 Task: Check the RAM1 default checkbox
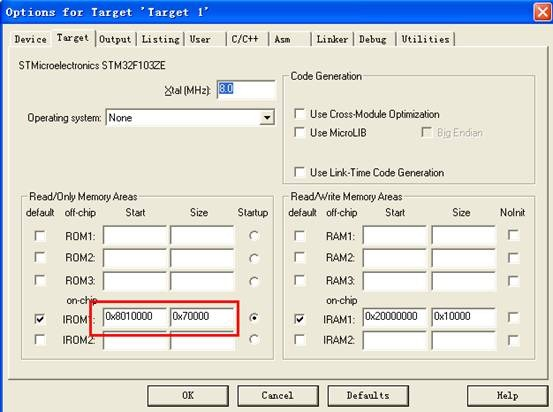click(299, 236)
